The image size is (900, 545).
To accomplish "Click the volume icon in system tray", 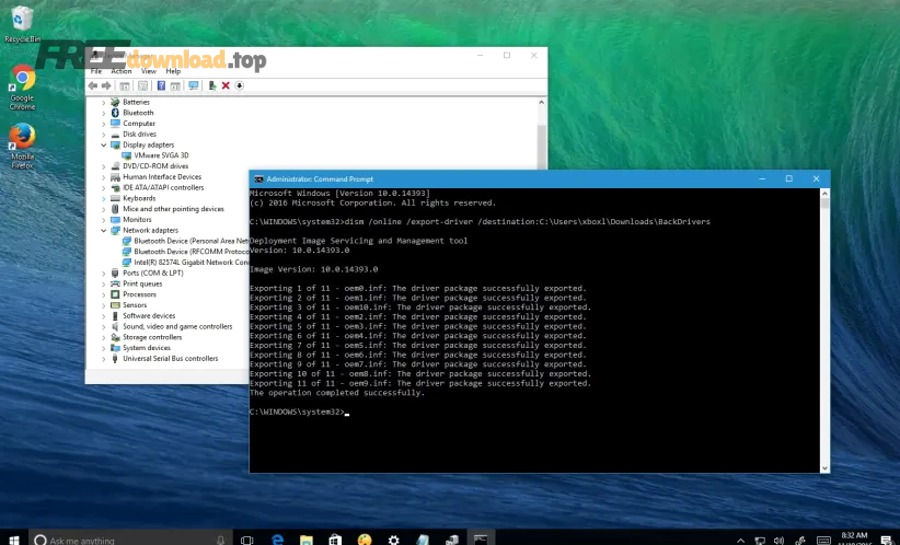I will pyautogui.click(x=779, y=540).
